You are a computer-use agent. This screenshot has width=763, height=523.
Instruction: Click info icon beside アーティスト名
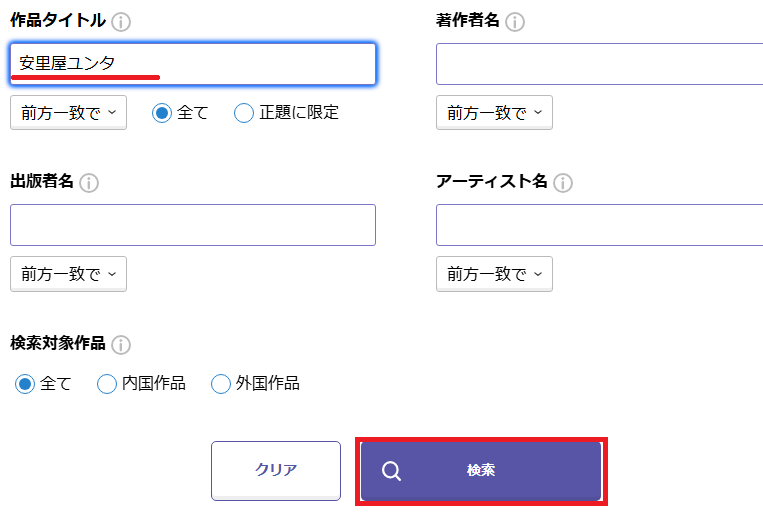click(x=563, y=183)
